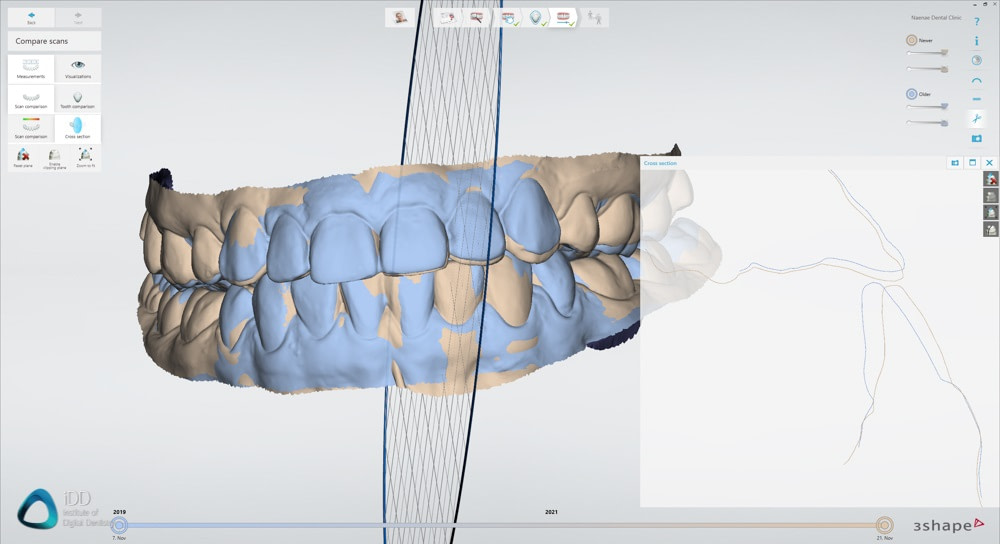Open the Visualizations eye tool

coord(78,68)
